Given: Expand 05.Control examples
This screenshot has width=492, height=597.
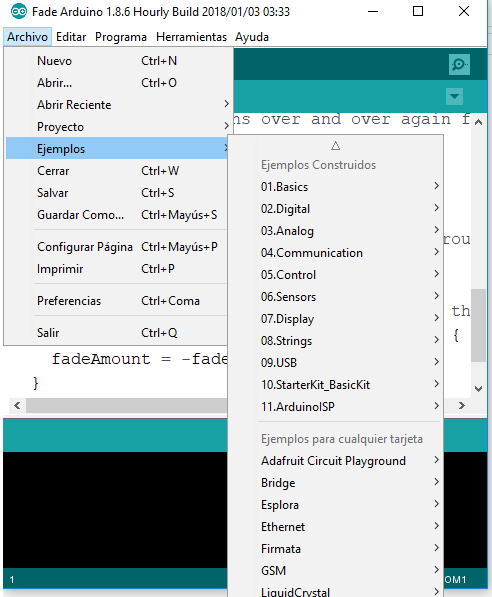Looking at the screenshot, I should click(x=336, y=275).
